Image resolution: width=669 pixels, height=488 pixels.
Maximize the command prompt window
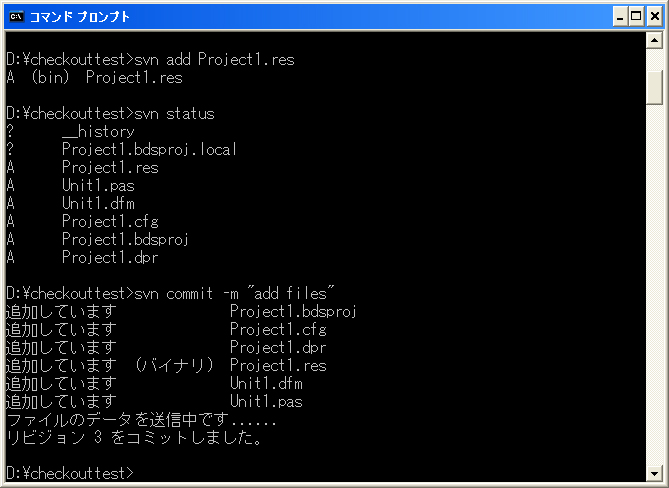click(x=636, y=17)
